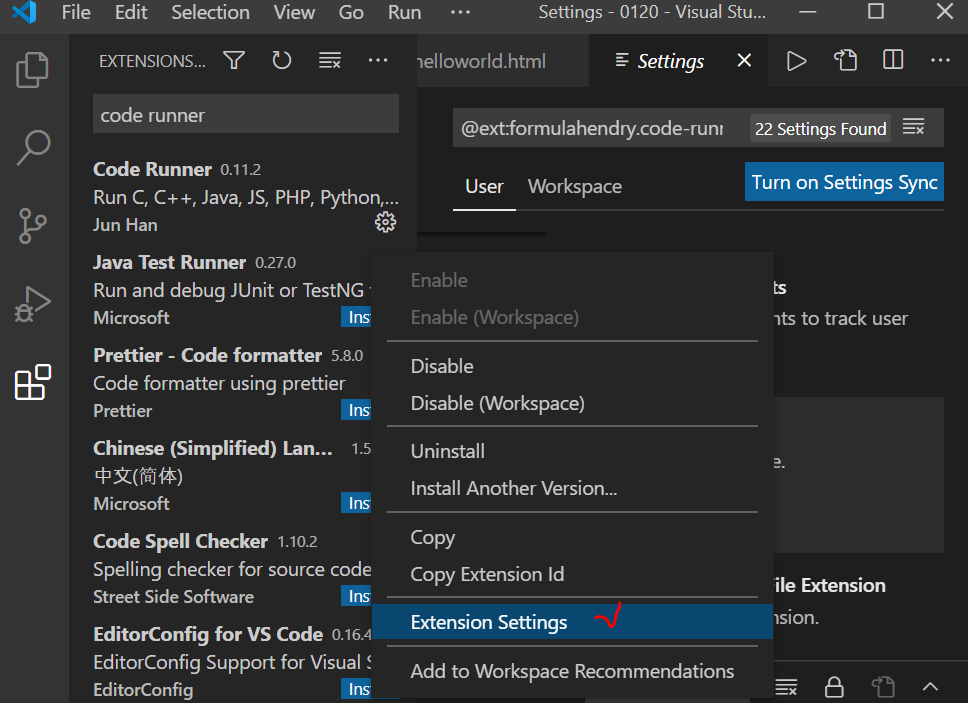
Task: Select Install Another Version... option
Action: pyautogui.click(x=572, y=488)
